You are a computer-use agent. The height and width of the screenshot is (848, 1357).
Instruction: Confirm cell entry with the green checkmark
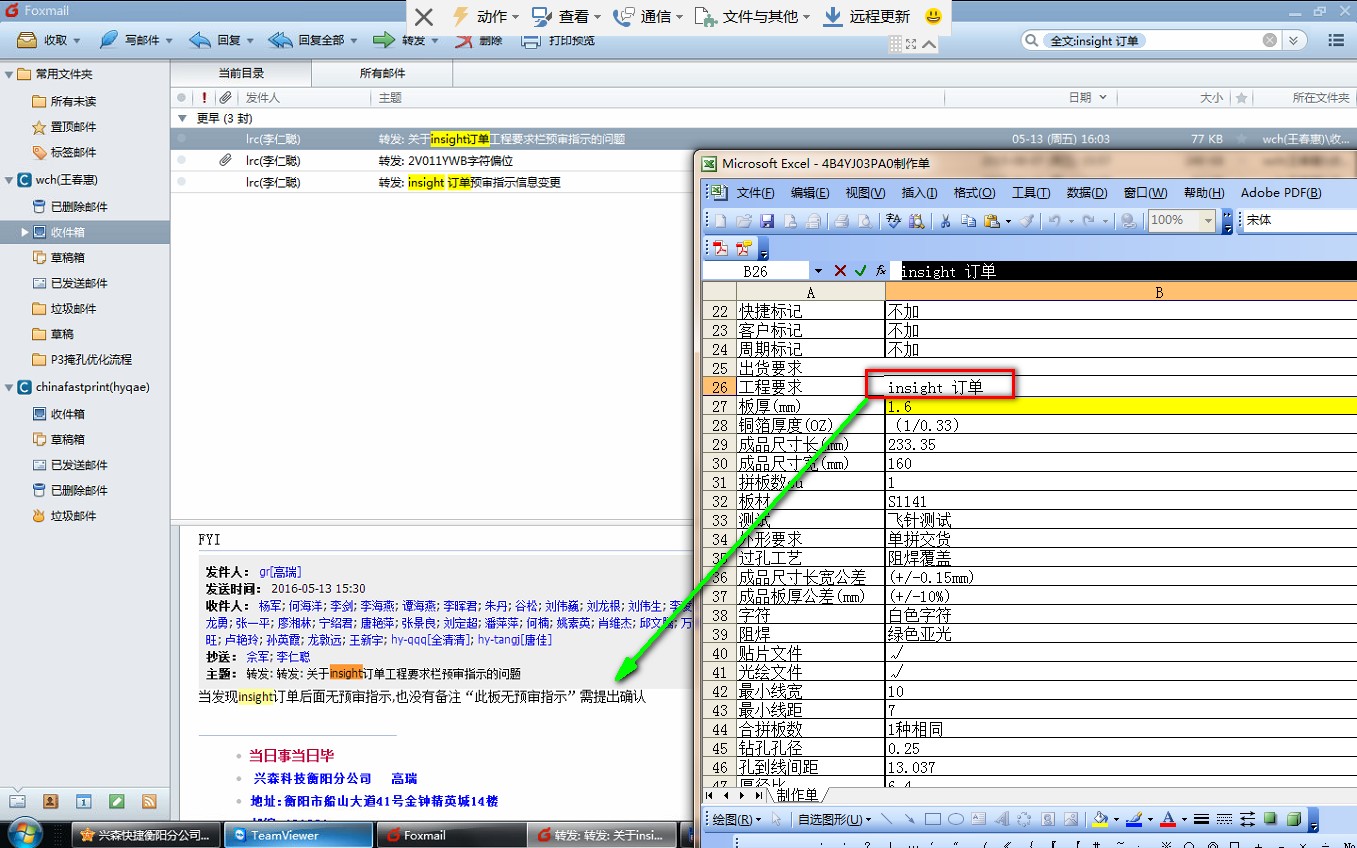(860, 271)
